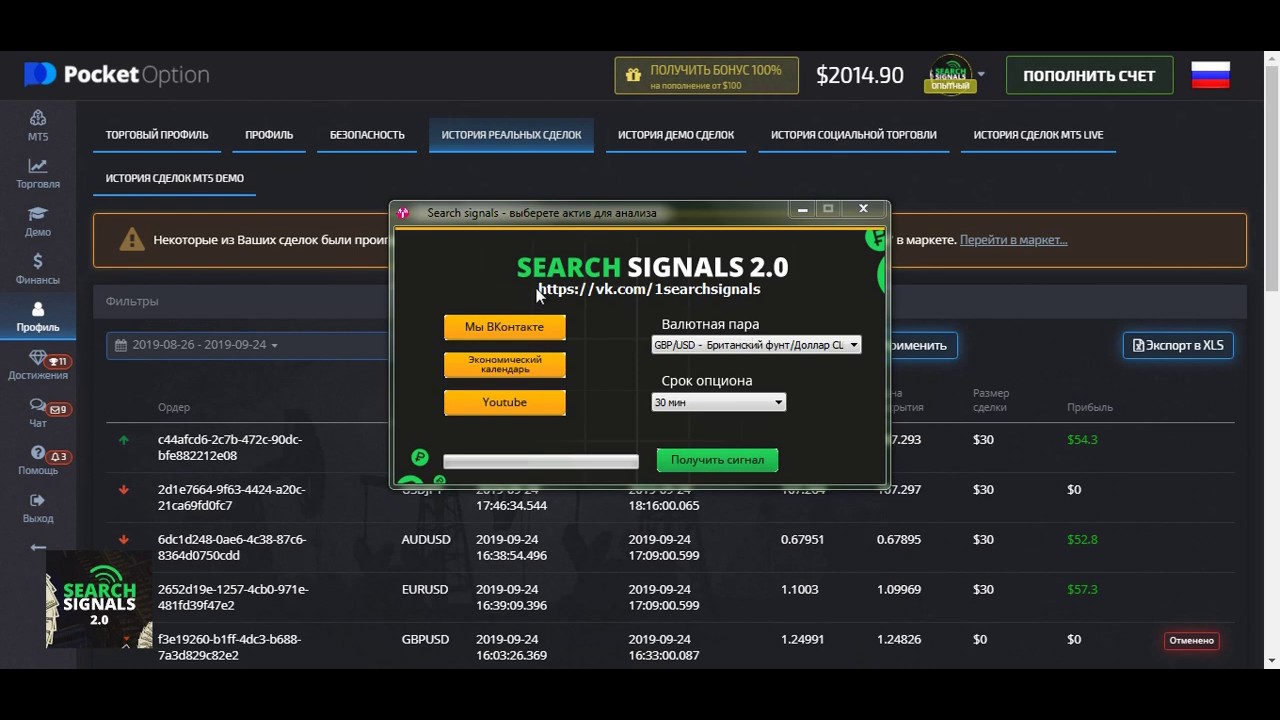Expand the account dropdown arrow beside avatar

(981, 74)
